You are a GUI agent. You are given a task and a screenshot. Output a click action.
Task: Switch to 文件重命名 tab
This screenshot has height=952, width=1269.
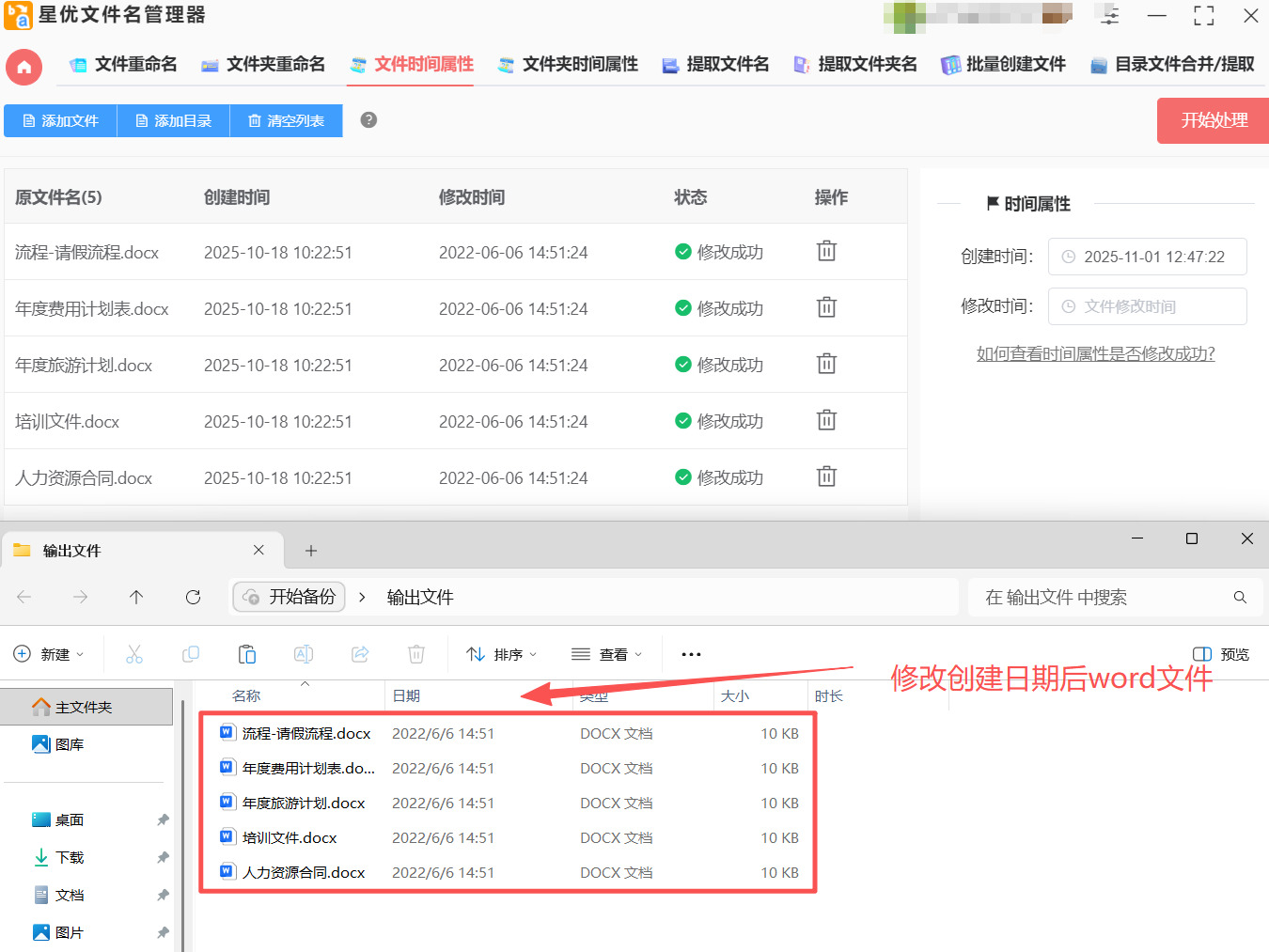123,64
